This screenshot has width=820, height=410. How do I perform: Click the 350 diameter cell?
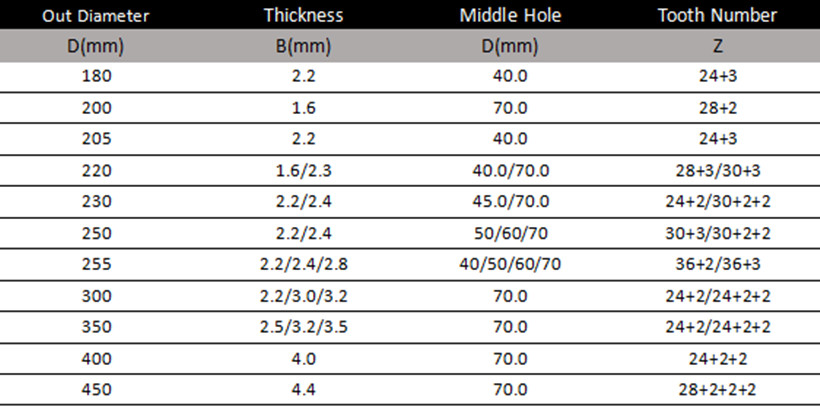pyautogui.click(x=97, y=327)
